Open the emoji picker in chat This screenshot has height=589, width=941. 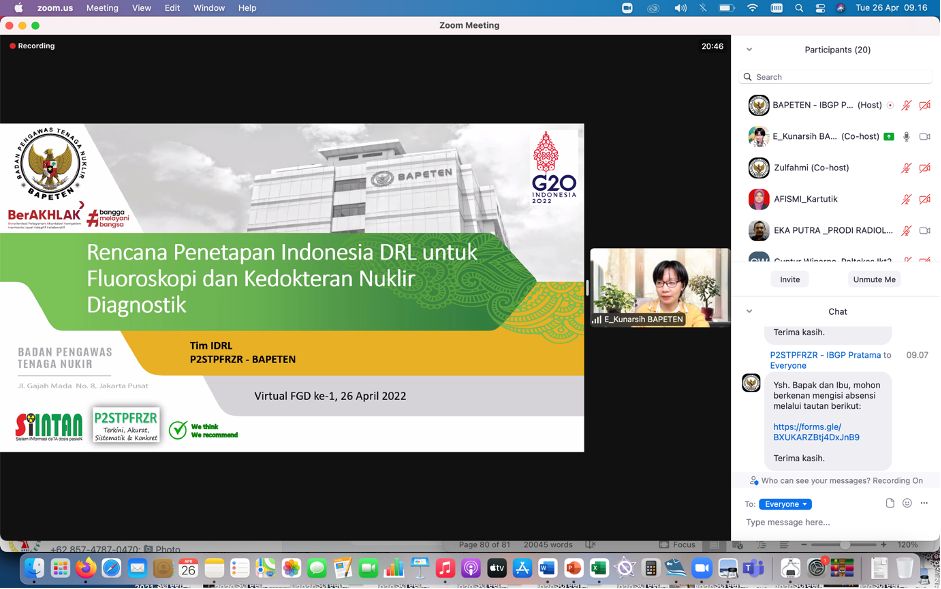907,503
